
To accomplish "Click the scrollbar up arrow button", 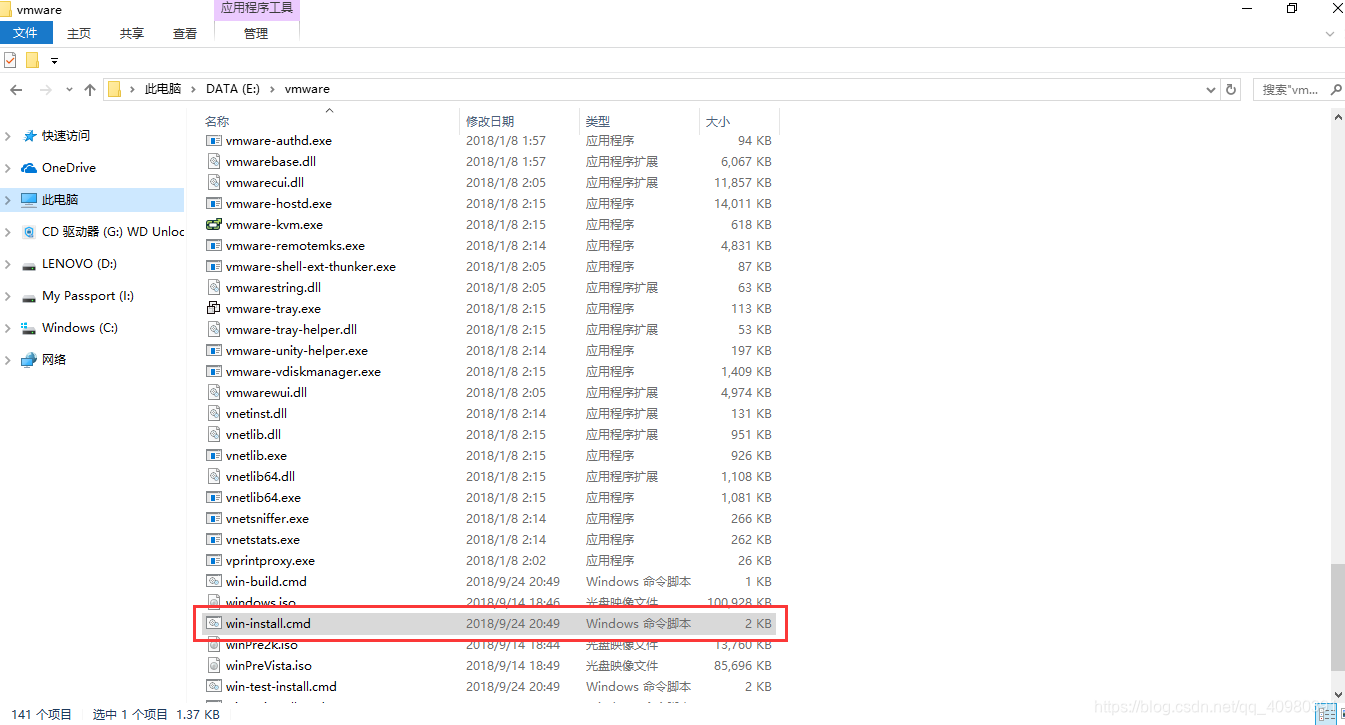I will point(1337,117).
